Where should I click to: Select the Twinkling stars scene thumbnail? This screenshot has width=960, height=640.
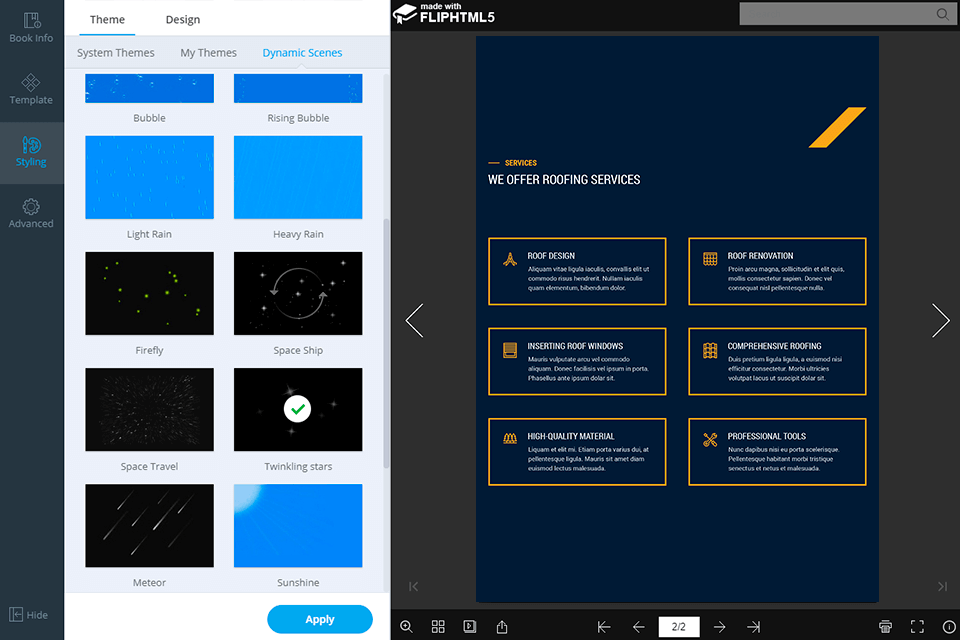297,410
